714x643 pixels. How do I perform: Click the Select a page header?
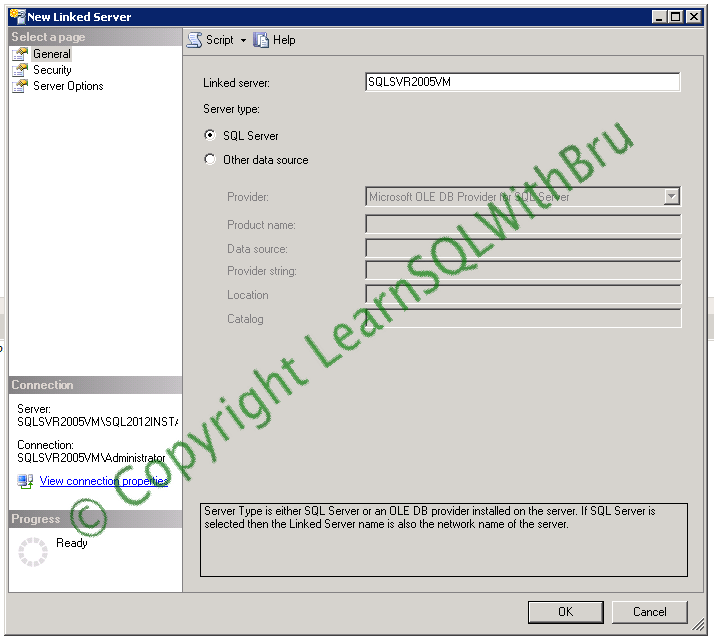tap(95, 37)
